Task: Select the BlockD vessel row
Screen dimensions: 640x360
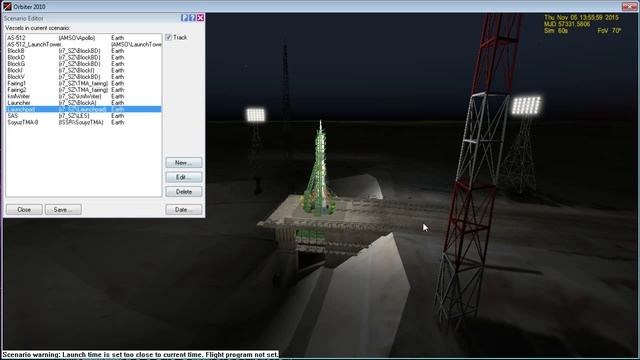Action: pos(84,57)
